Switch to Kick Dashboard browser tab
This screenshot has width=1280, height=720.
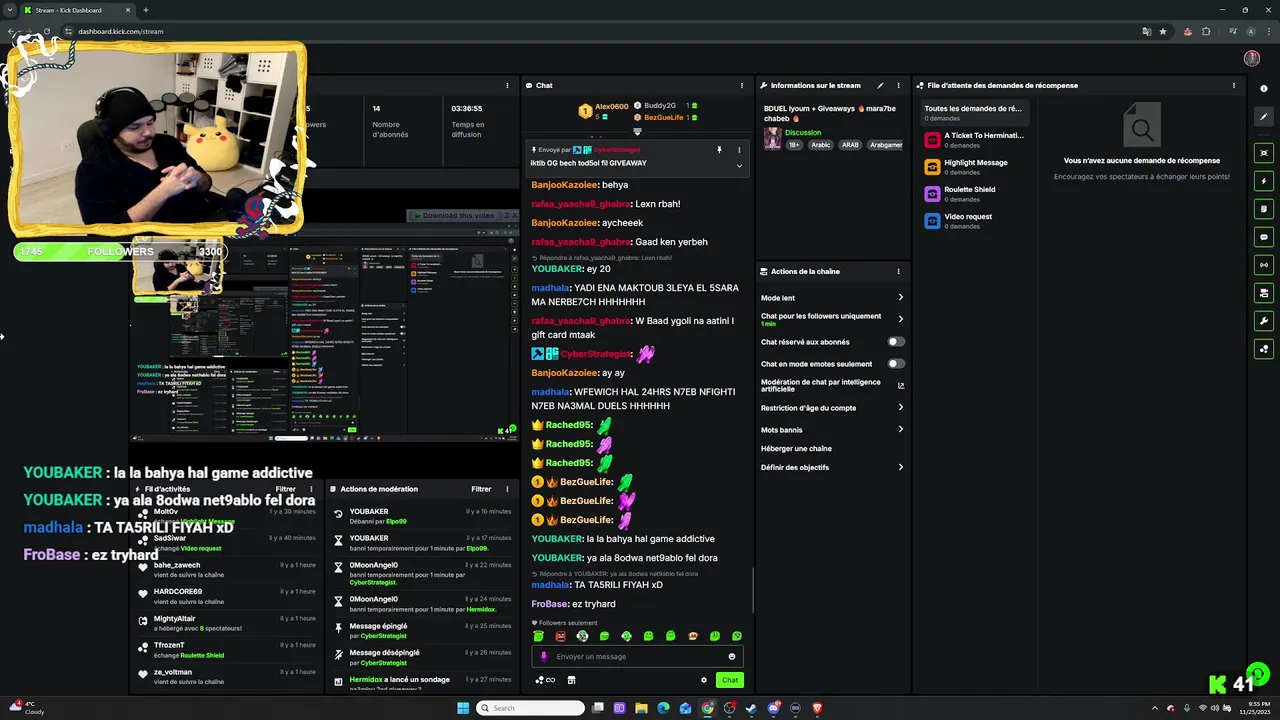[77, 10]
